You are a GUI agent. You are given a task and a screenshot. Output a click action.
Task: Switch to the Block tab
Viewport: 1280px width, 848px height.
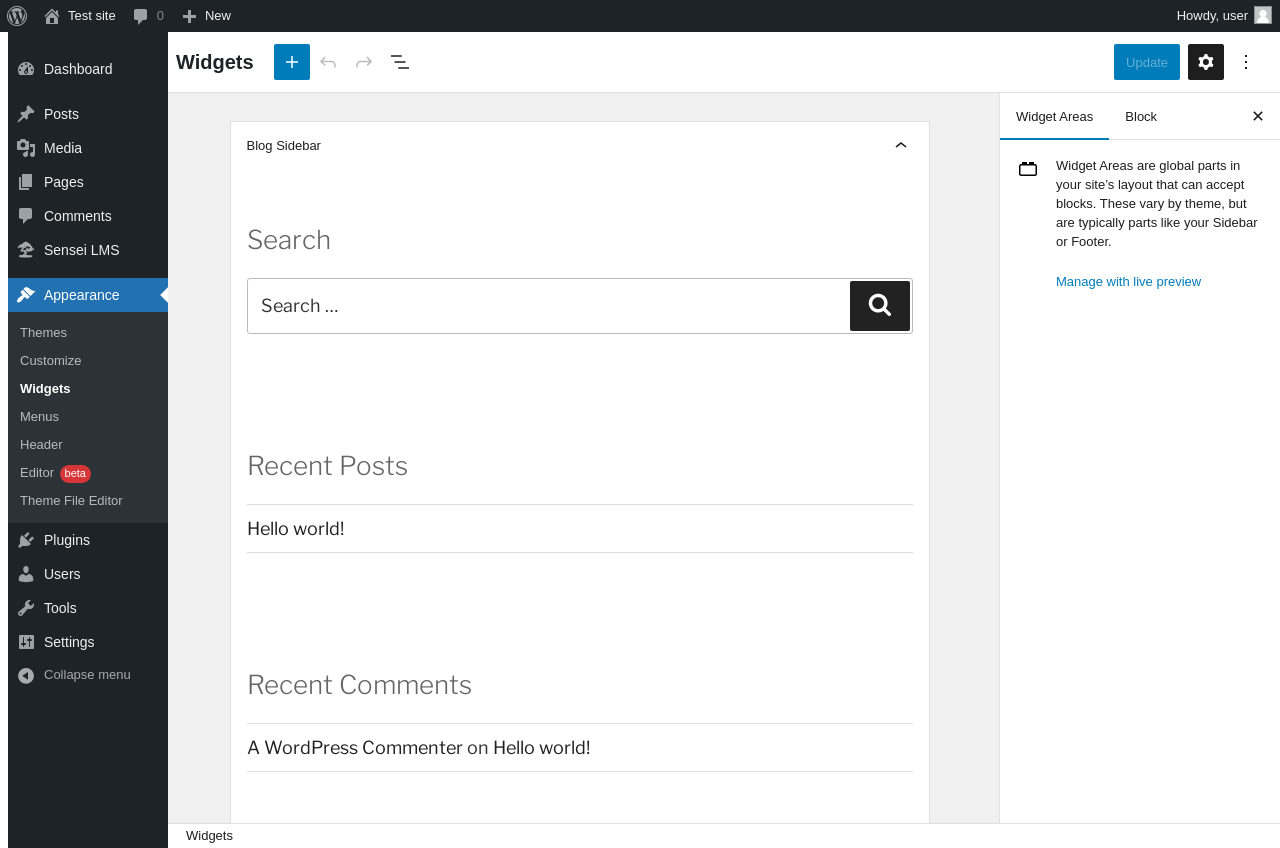click(x=1141, y=117)
